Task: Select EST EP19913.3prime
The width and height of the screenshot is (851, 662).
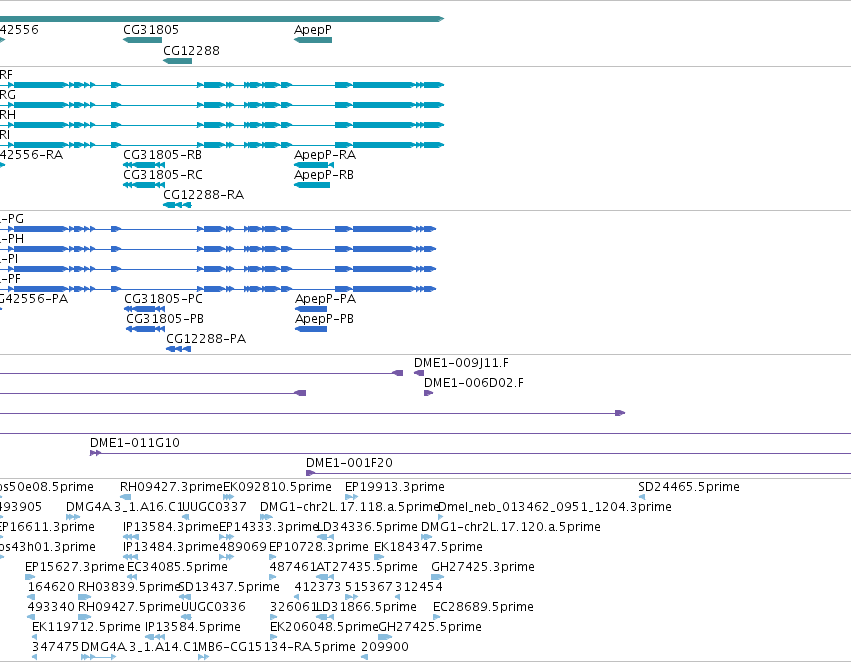Action: coord(395,487)
